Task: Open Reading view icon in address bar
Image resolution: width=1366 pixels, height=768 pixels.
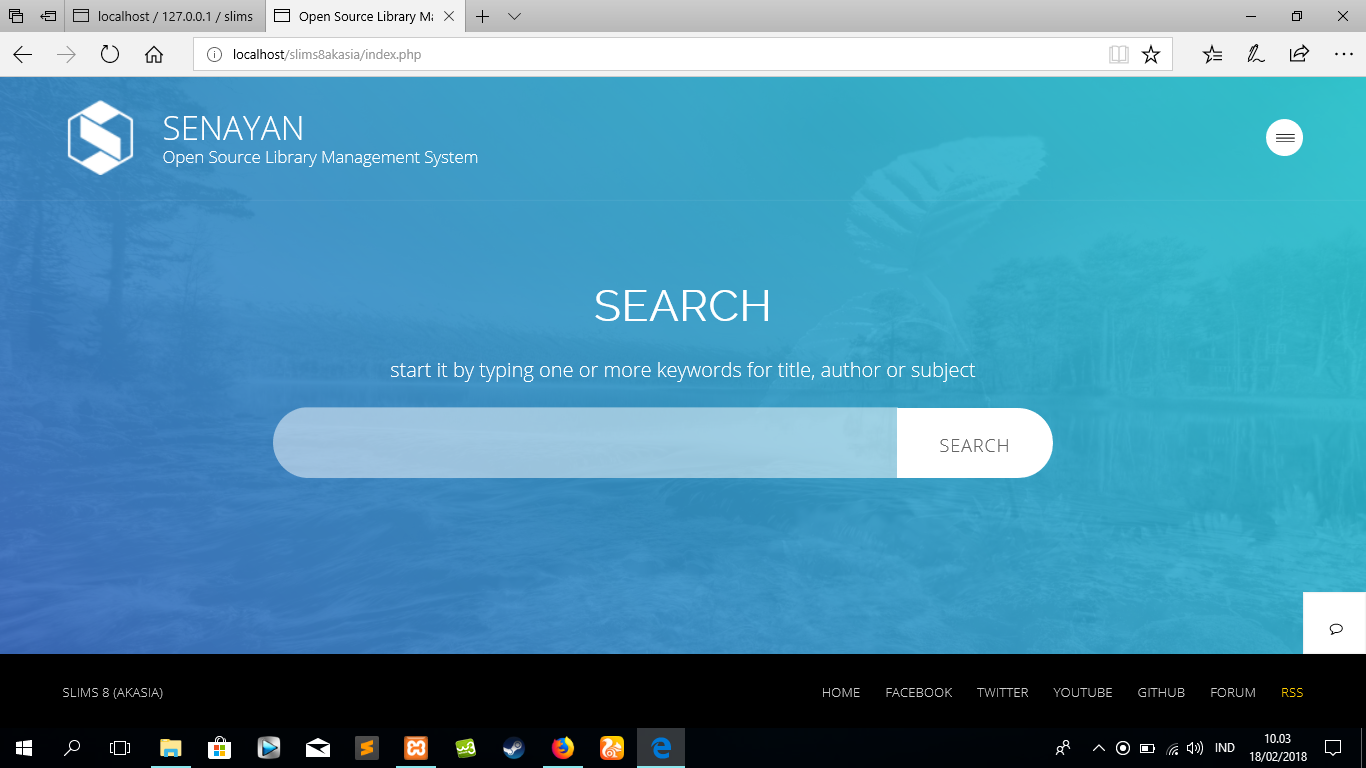Action: tap(1119, 55)
